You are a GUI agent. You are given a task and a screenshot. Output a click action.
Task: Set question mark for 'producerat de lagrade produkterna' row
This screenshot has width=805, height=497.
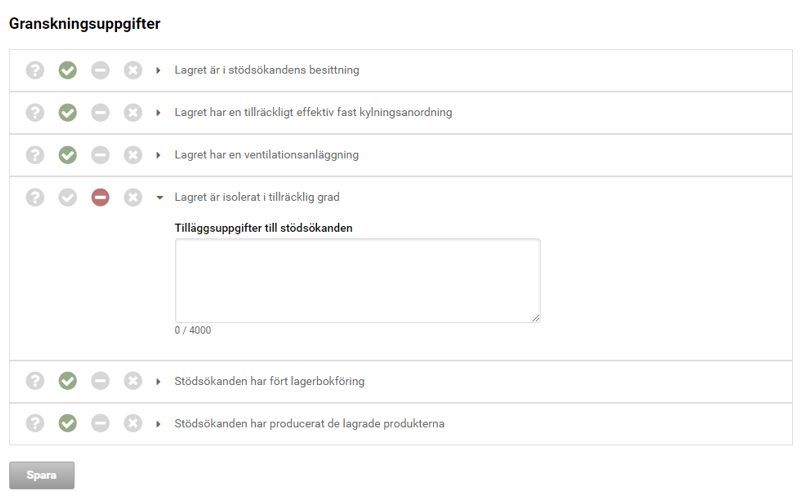35,424
